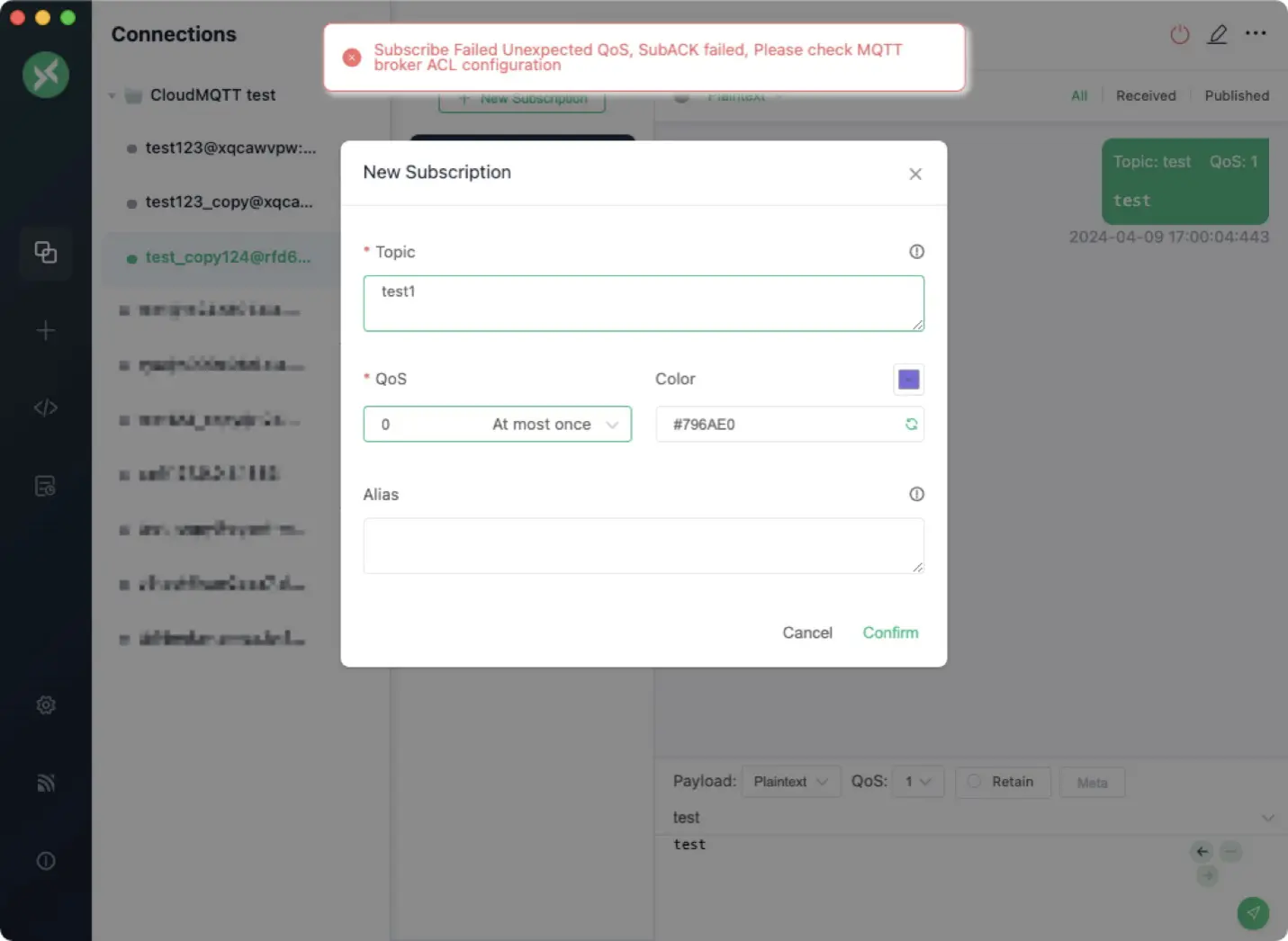Click Confirm to add subscription

click(890, 632)
